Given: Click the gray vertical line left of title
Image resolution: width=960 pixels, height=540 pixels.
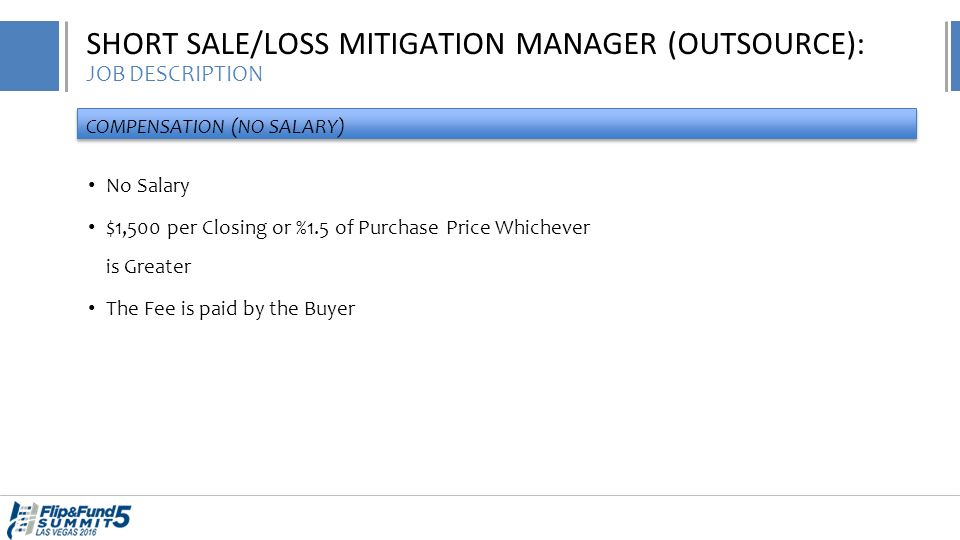Looking at the screenshot, I should [66, 56].
